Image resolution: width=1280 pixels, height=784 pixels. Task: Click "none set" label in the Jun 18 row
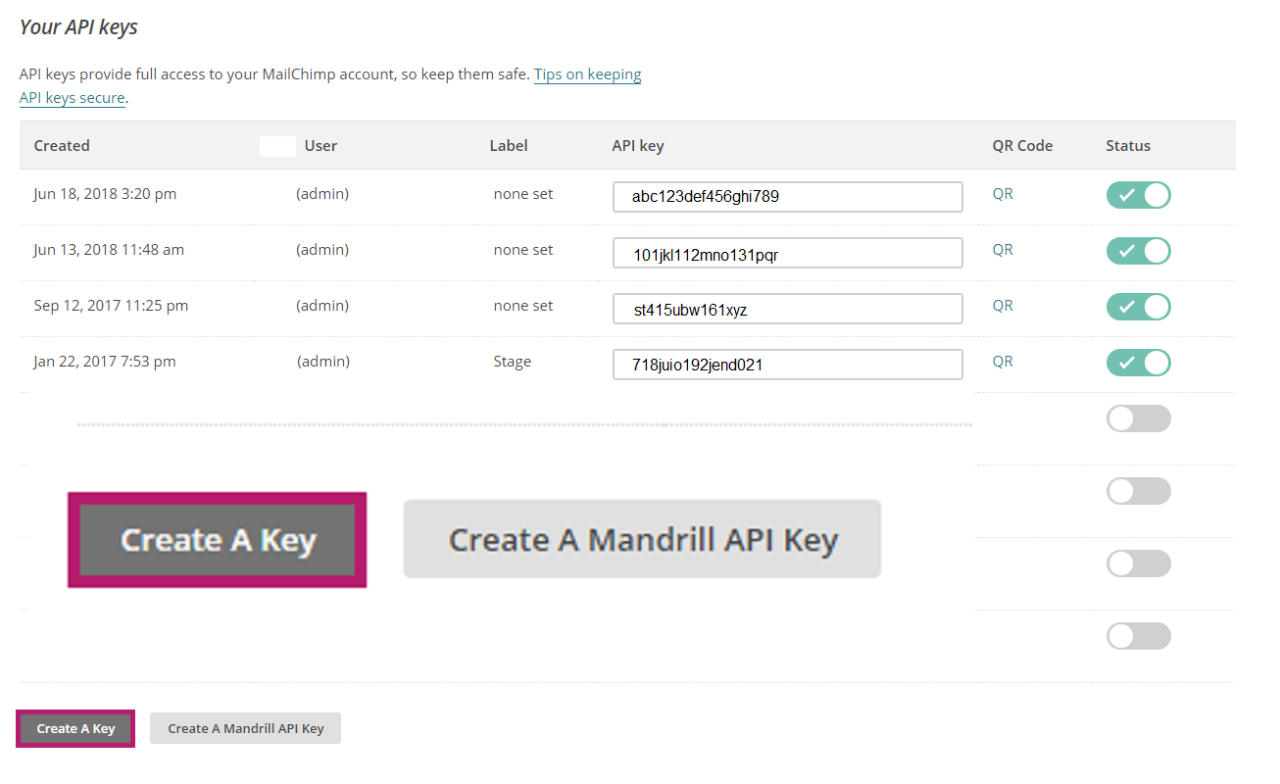(523, 194)
